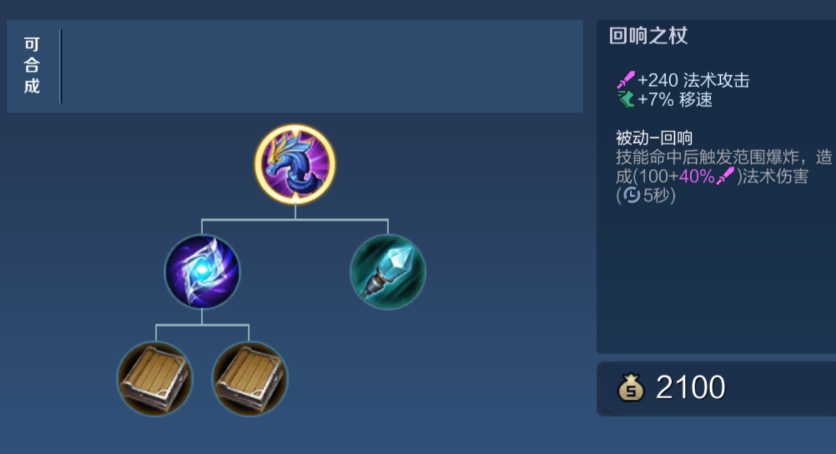Click the cooldown clock icon next to 5秒
Image resolution: width=836 pixels, height=454 pixels.
[632, 195]
